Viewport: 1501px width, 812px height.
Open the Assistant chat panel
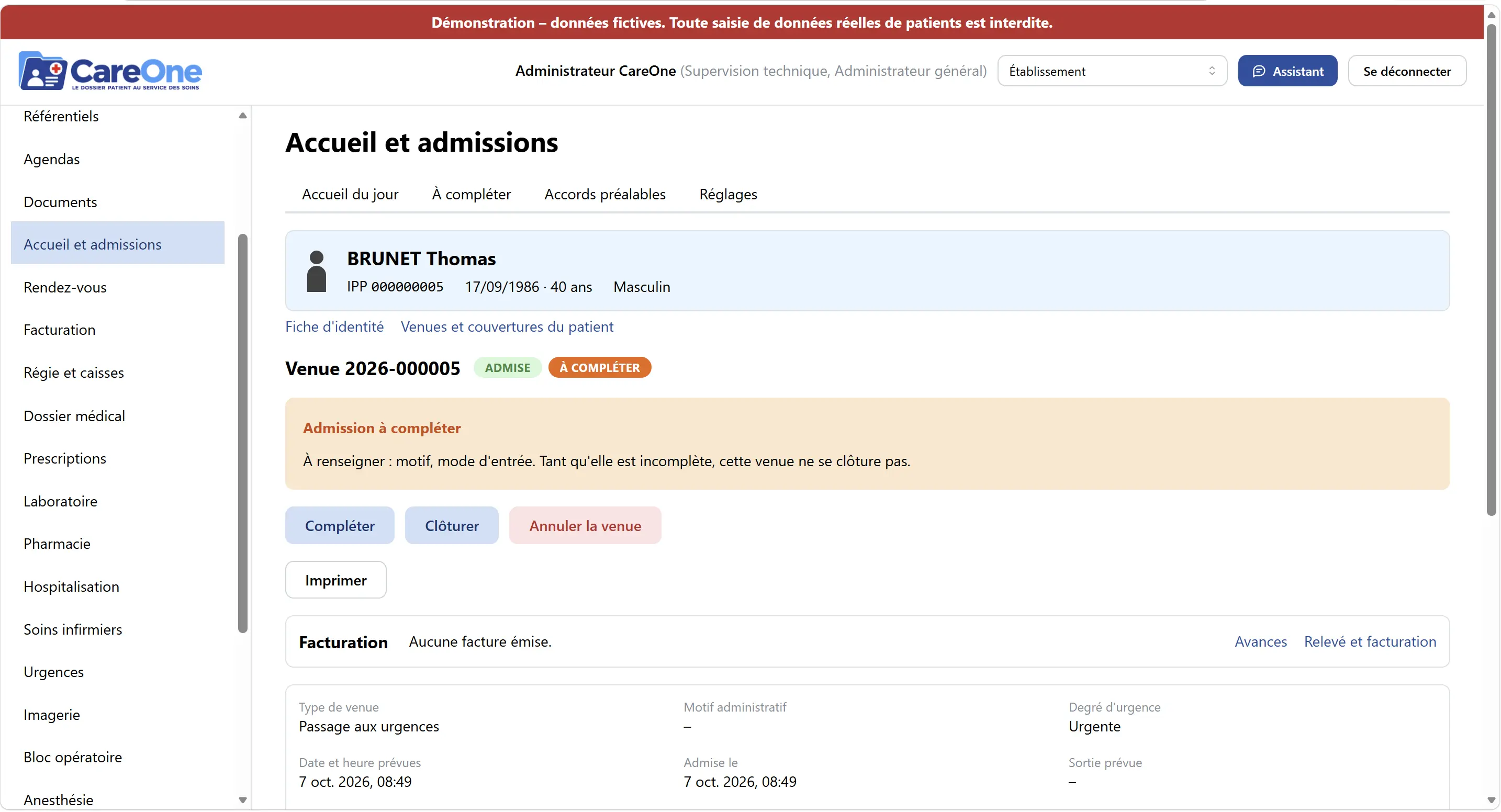(1288, 71)
